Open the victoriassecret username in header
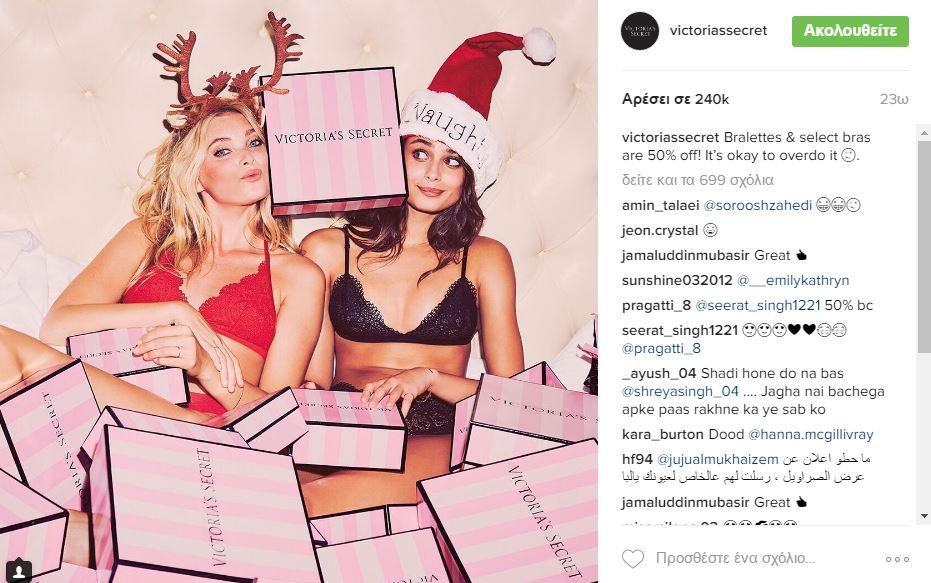The width and height of the screenshot is (931, 583). [x=718, y=30]
